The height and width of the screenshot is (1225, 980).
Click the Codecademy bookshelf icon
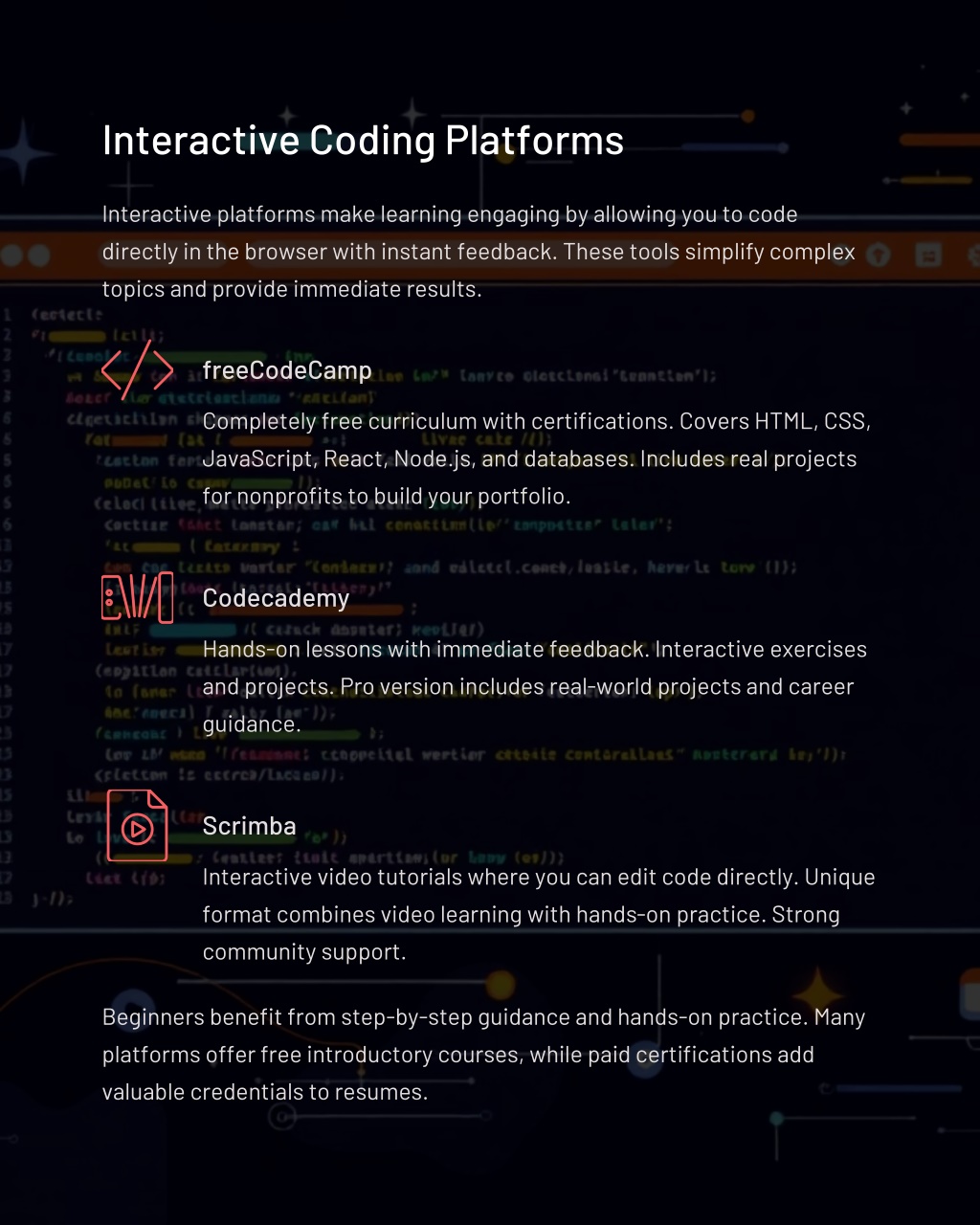click(137, 598)
